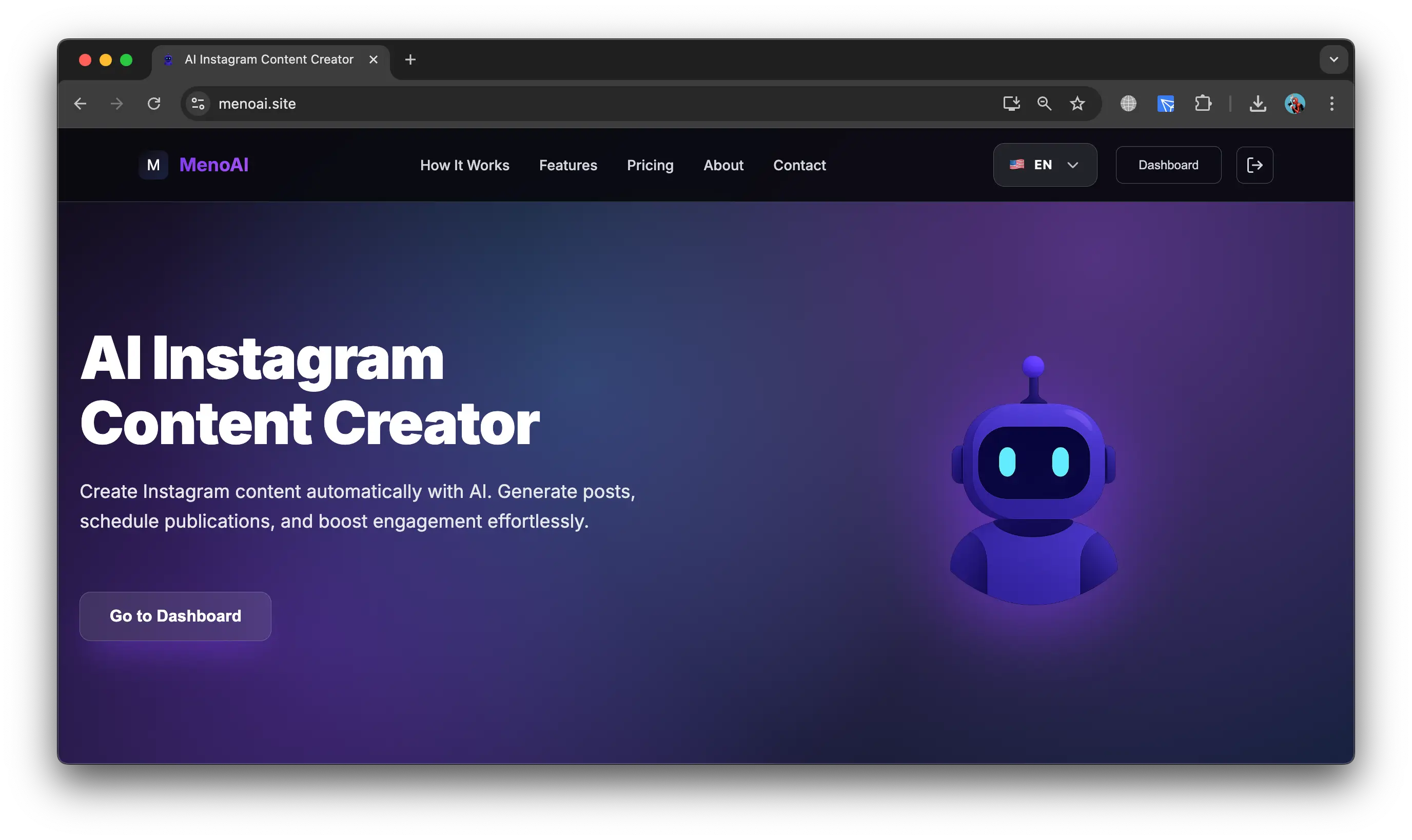
Task: Click the install app icon in address bar
Action: click(x=1011, y=104)
